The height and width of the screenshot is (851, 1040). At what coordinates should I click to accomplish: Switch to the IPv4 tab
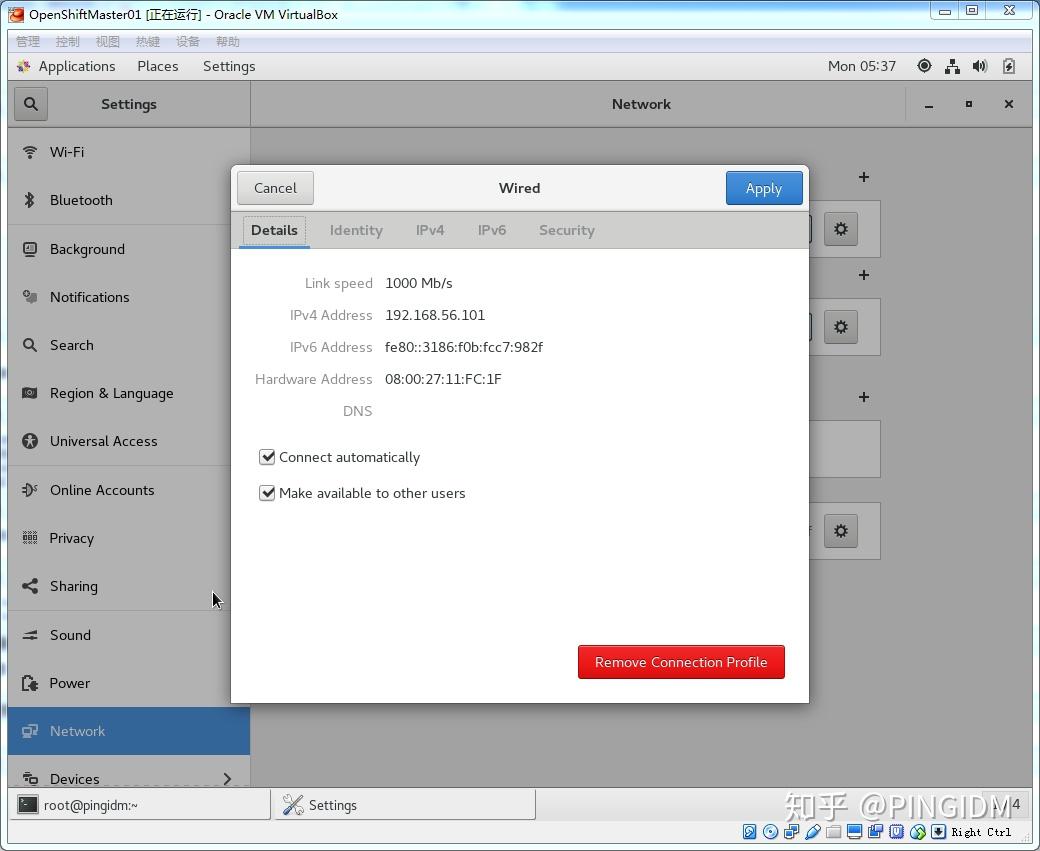coord(430,230)
